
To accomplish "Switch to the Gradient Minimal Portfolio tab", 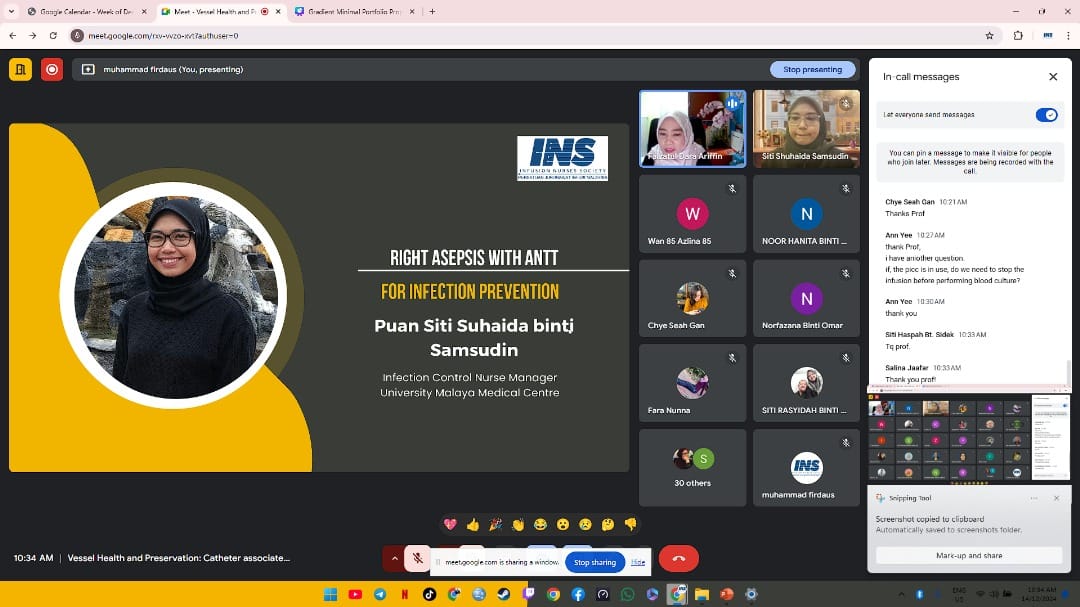I will (x=350, y=12).
